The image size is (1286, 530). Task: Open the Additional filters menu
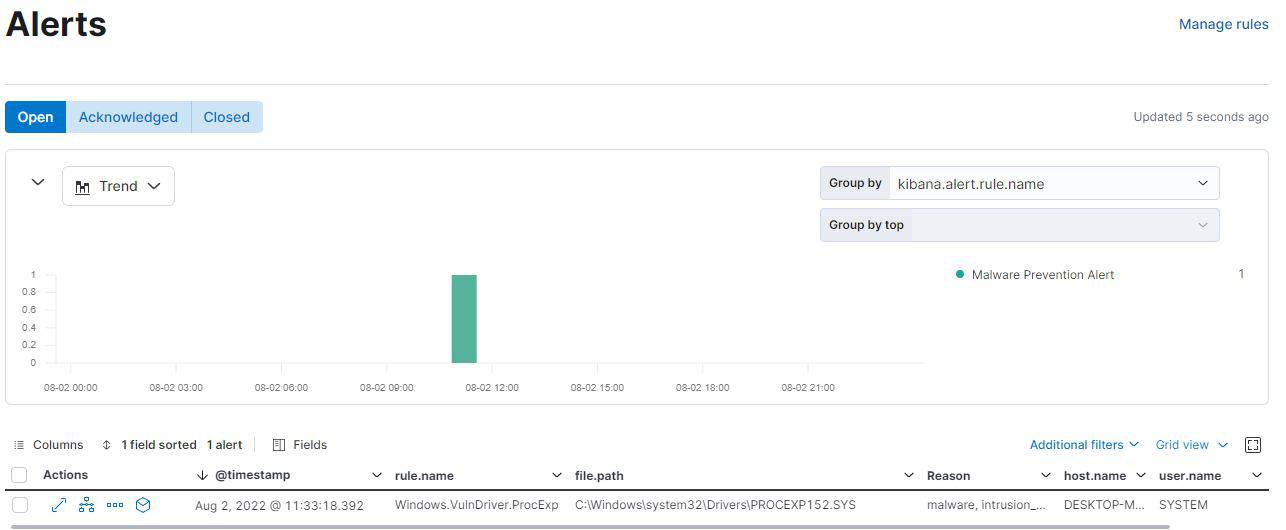[1084, 445]
